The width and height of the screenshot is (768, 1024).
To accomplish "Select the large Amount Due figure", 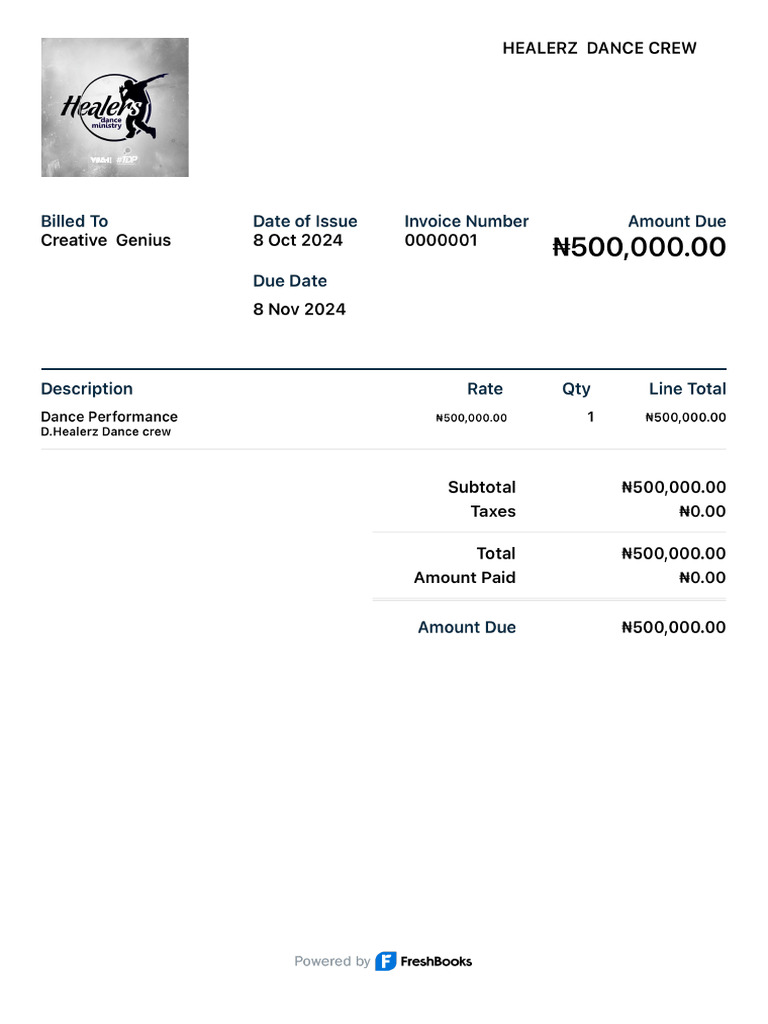I will point(639,247).
